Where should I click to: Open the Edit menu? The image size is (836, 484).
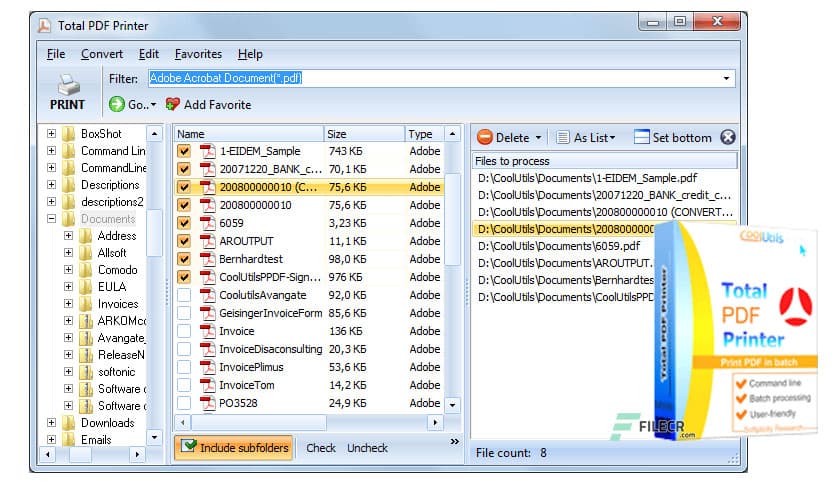149,54
